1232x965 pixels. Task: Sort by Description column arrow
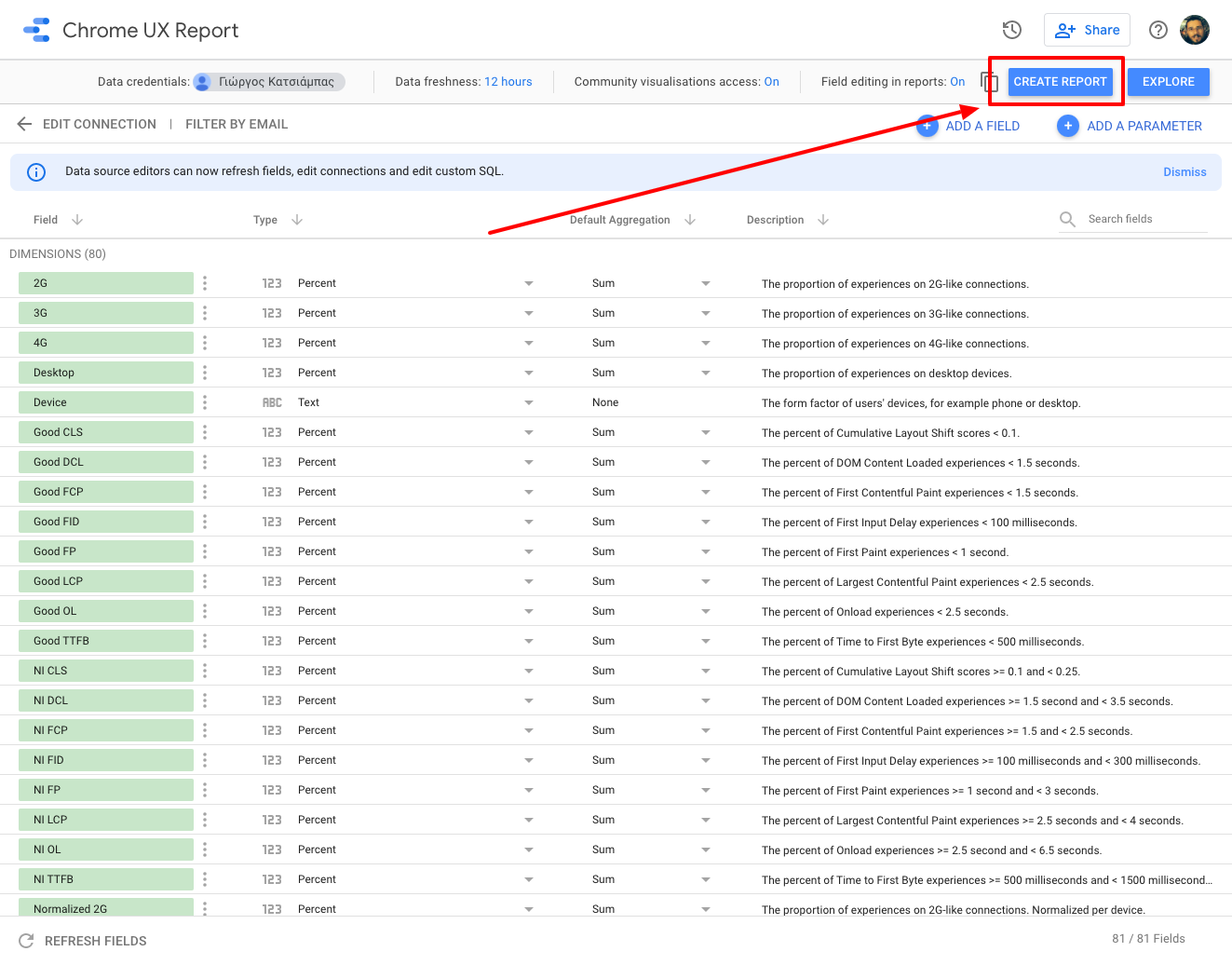(x=823, y=220)
